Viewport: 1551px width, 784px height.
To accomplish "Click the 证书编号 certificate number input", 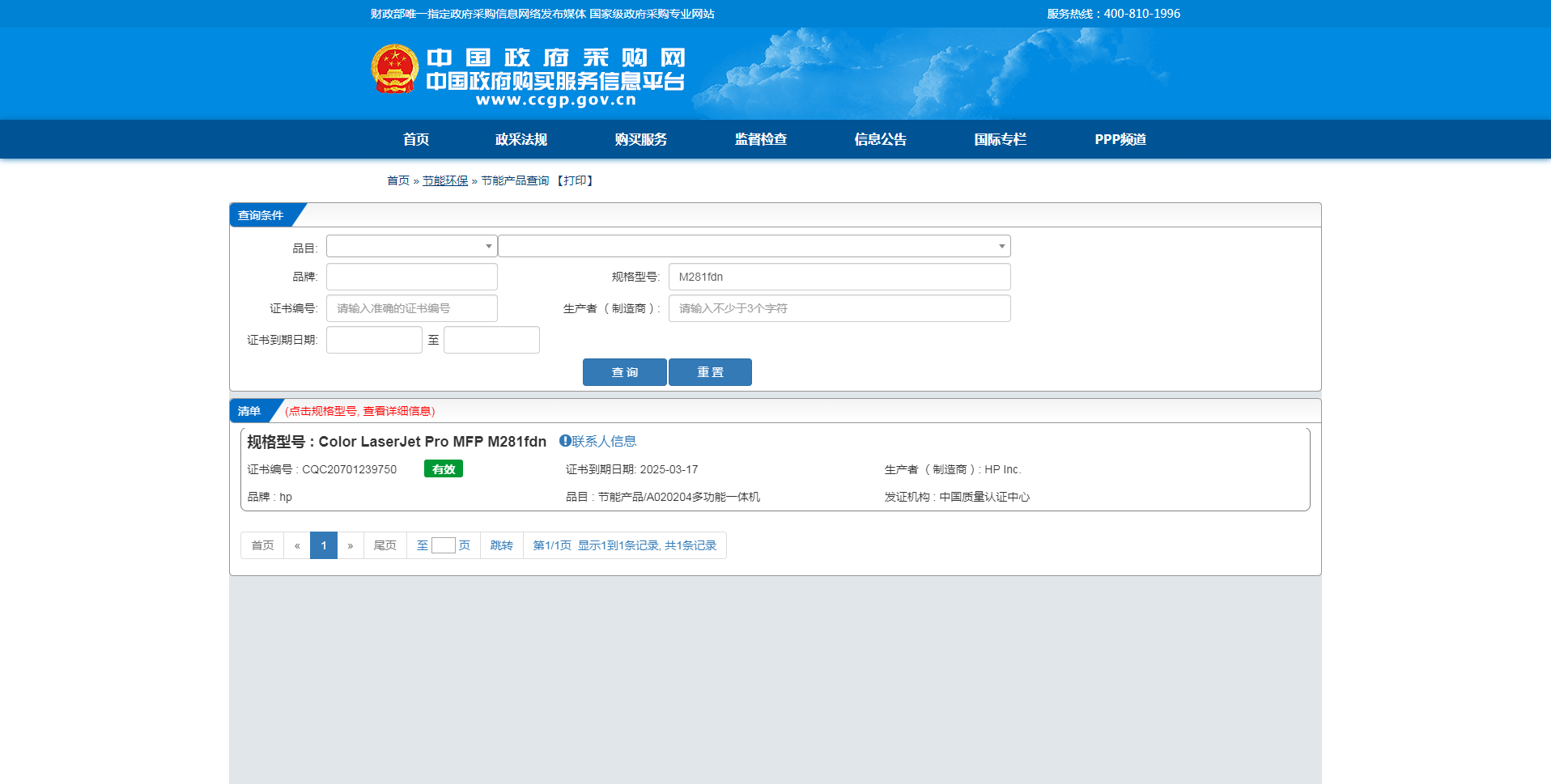I will point(411,308).
